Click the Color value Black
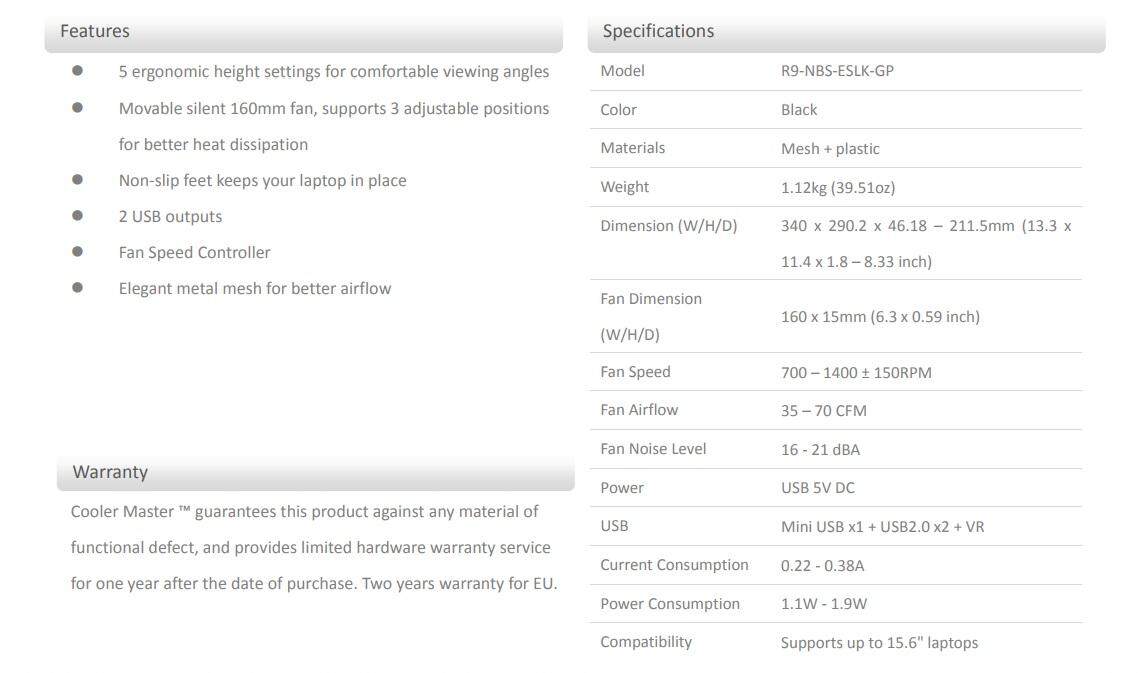The height and width of the screenshot is (673, 1143). (x=799, y=110)
